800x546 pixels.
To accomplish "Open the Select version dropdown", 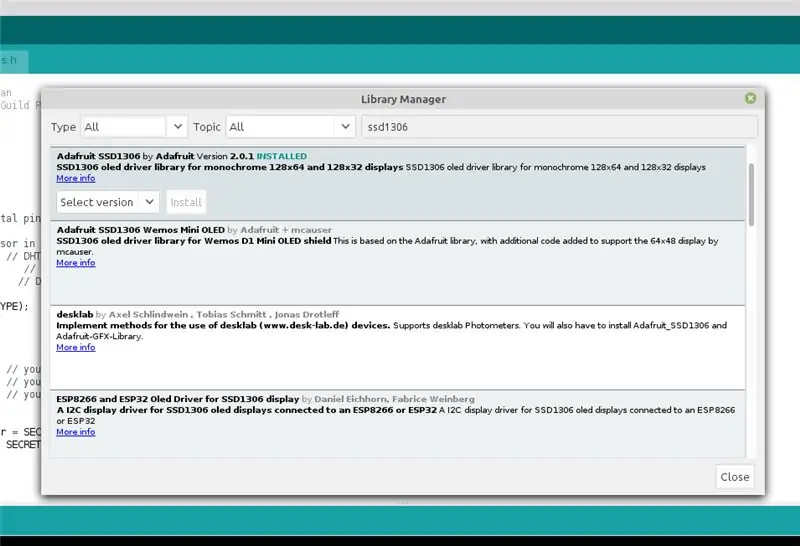I will pyautogui.click(x=108, y=202).
